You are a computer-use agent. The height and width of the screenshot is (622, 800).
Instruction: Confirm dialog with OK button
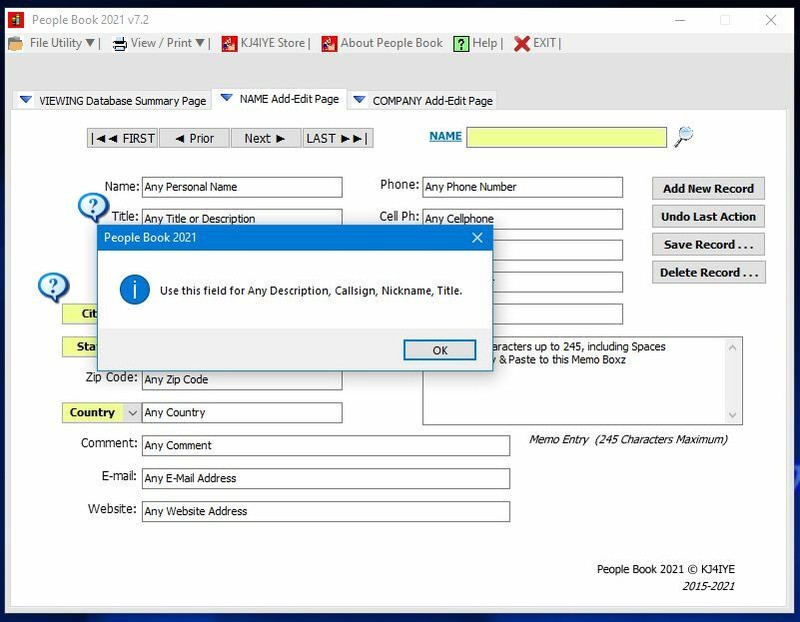[x=440, y=350]
